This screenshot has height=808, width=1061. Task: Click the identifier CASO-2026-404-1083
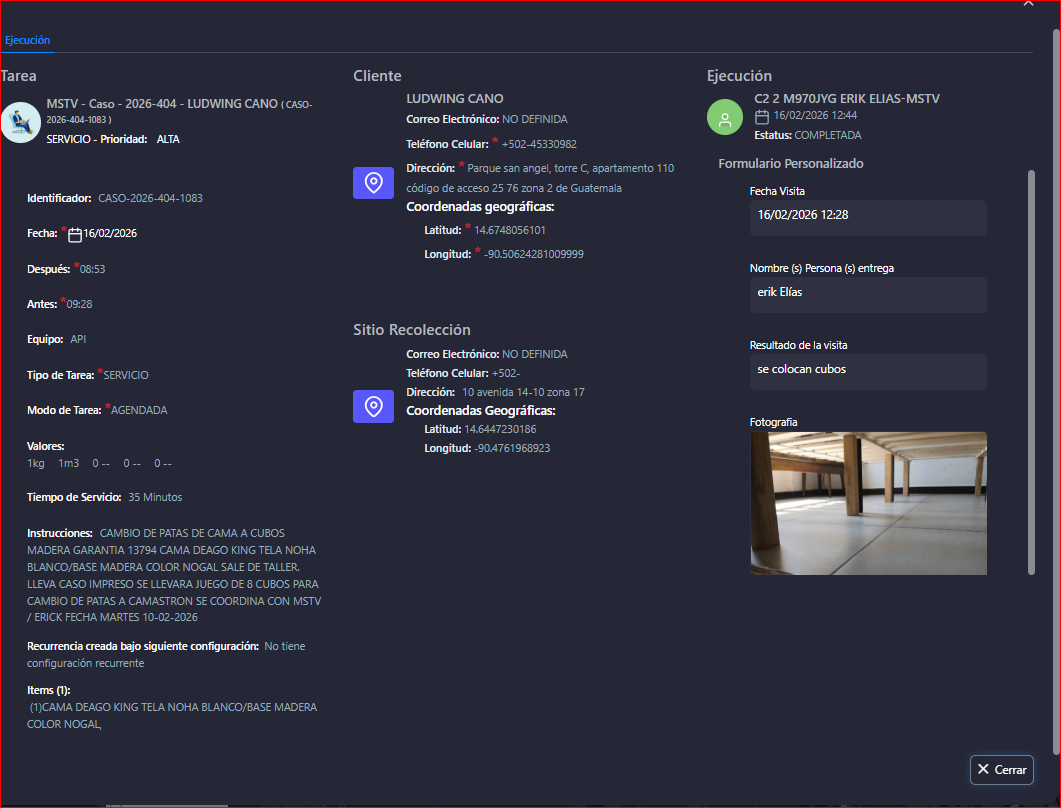[x=150, y=198]
